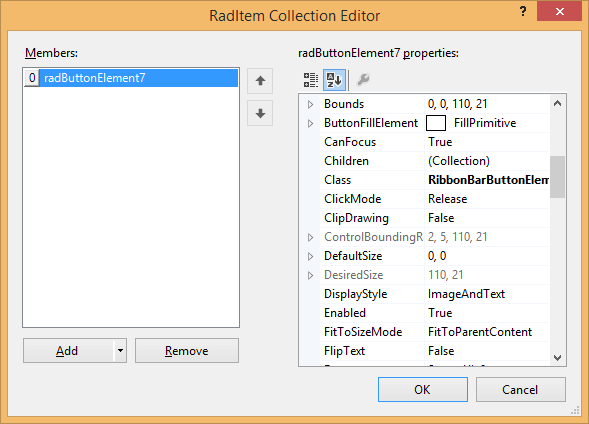Click the FitToParentContent value
This screenshot has height=424, width=589.
(480, 332)
